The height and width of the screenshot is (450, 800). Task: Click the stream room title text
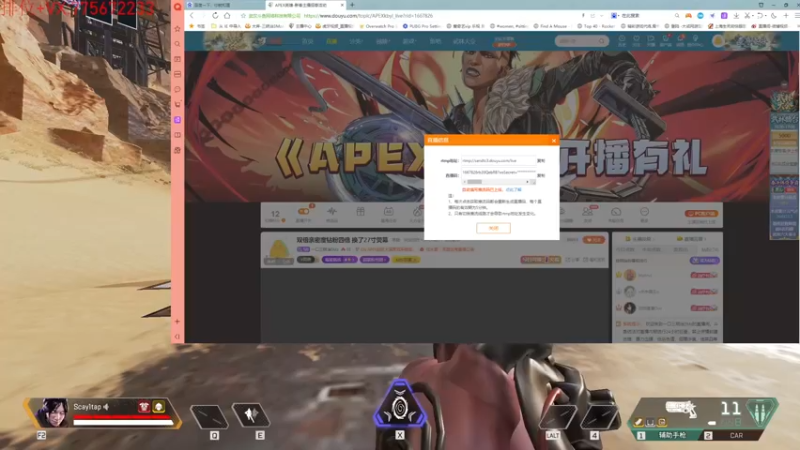[x=342, y=240]
